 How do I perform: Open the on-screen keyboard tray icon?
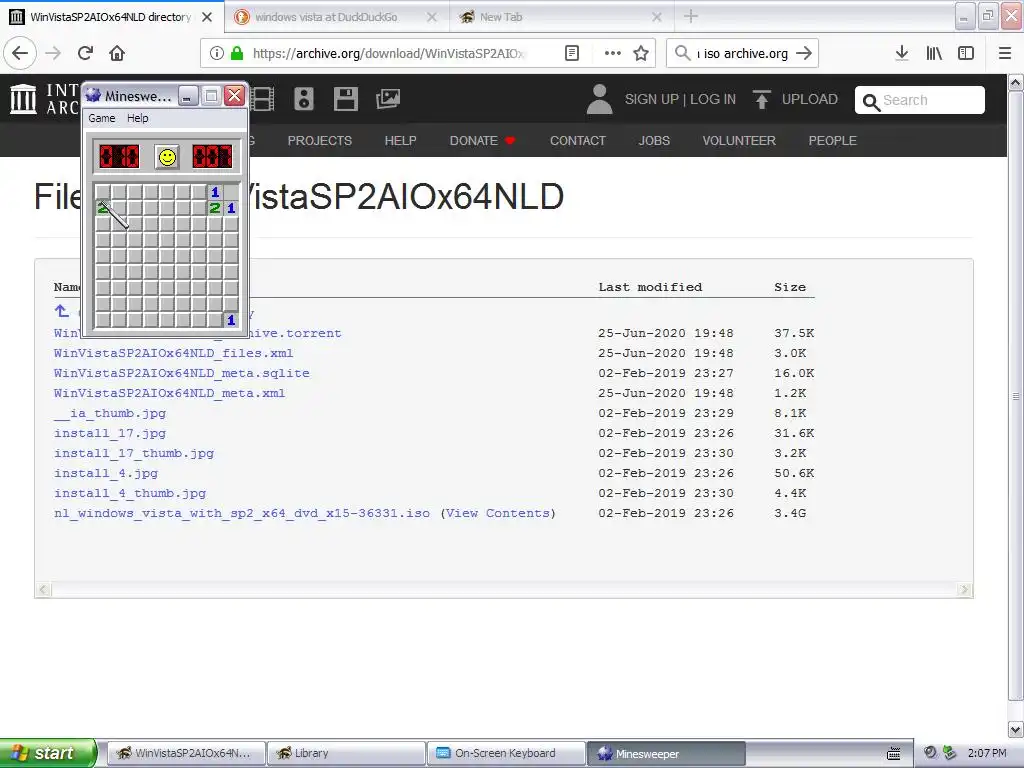pos(894,754)
